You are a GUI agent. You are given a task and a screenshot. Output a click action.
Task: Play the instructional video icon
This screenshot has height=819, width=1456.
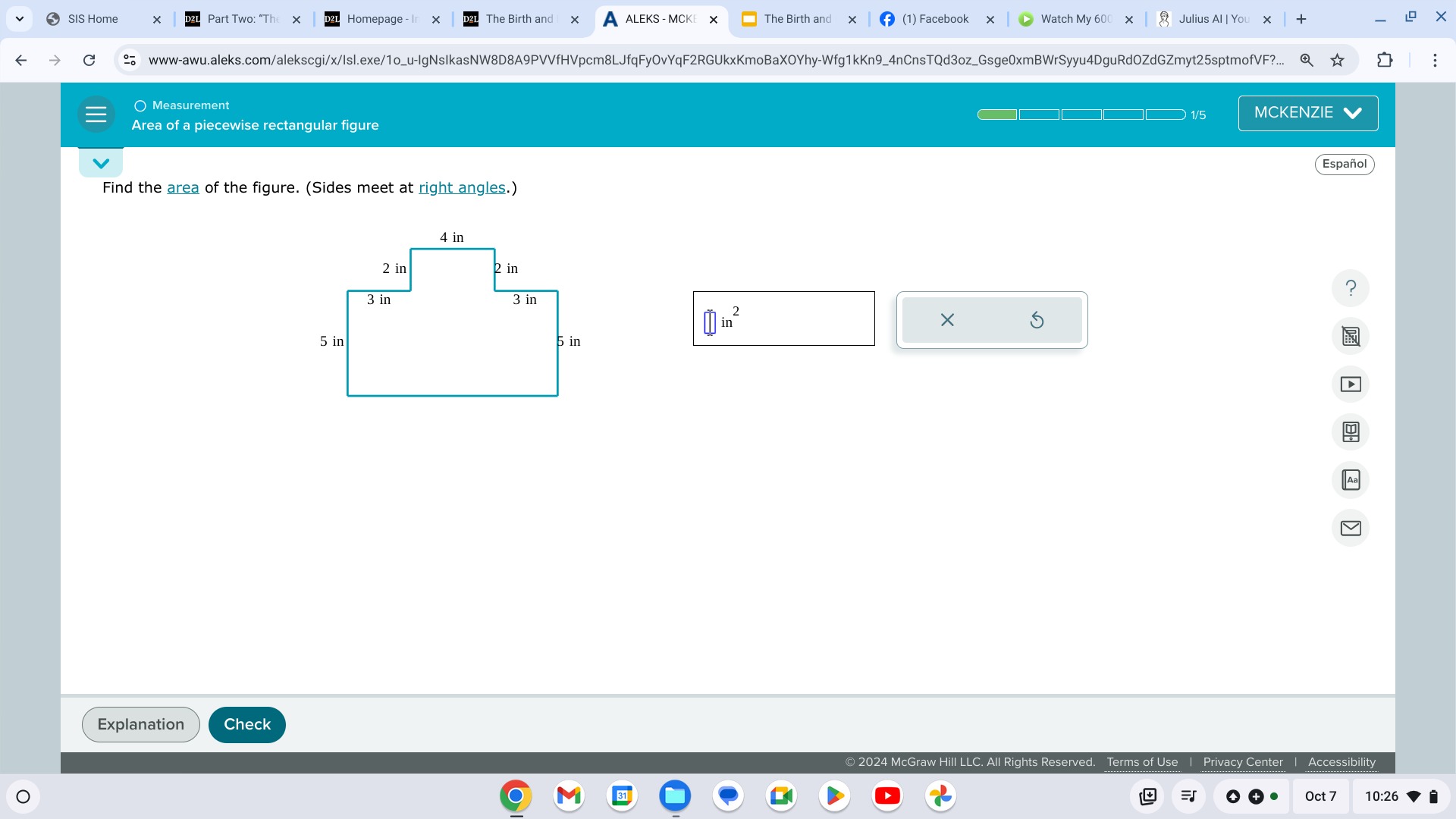(1351, 384)
